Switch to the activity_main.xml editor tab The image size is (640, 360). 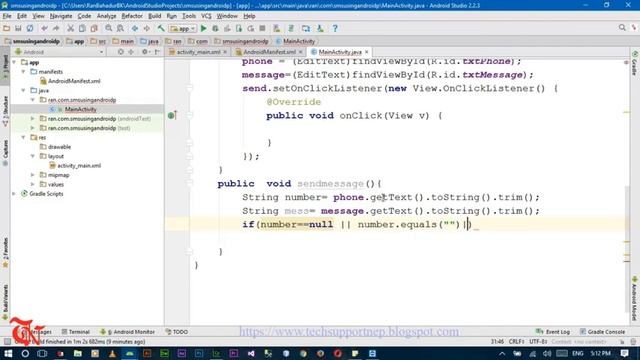(198, 52)
